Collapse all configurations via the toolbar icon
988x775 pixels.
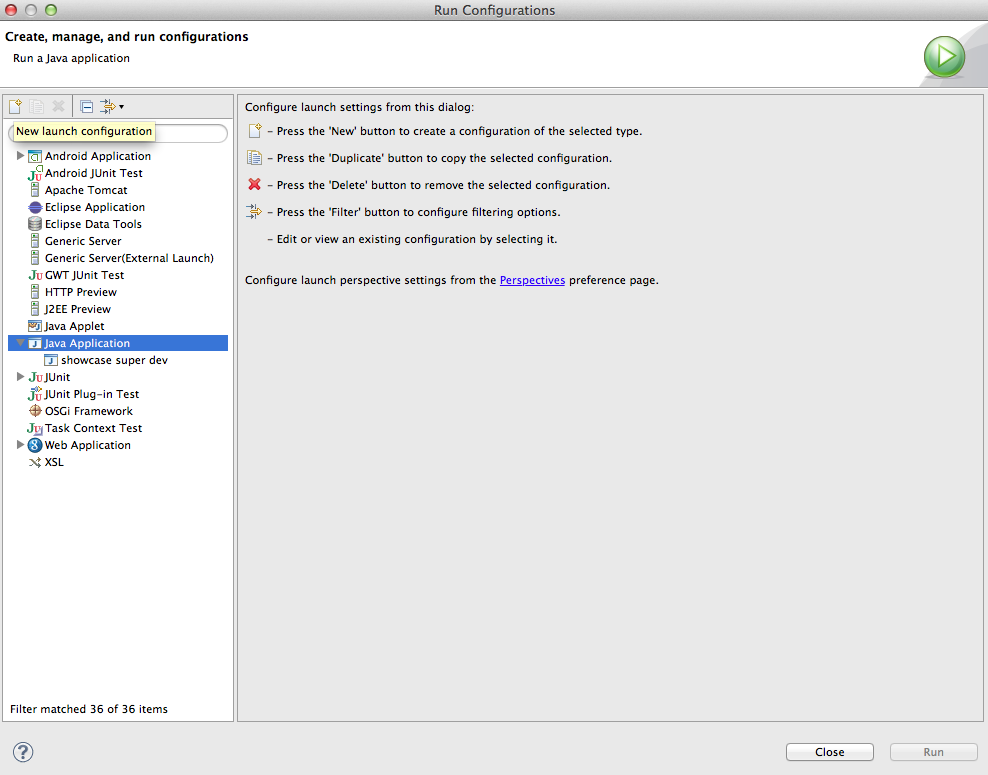(87, 106)
